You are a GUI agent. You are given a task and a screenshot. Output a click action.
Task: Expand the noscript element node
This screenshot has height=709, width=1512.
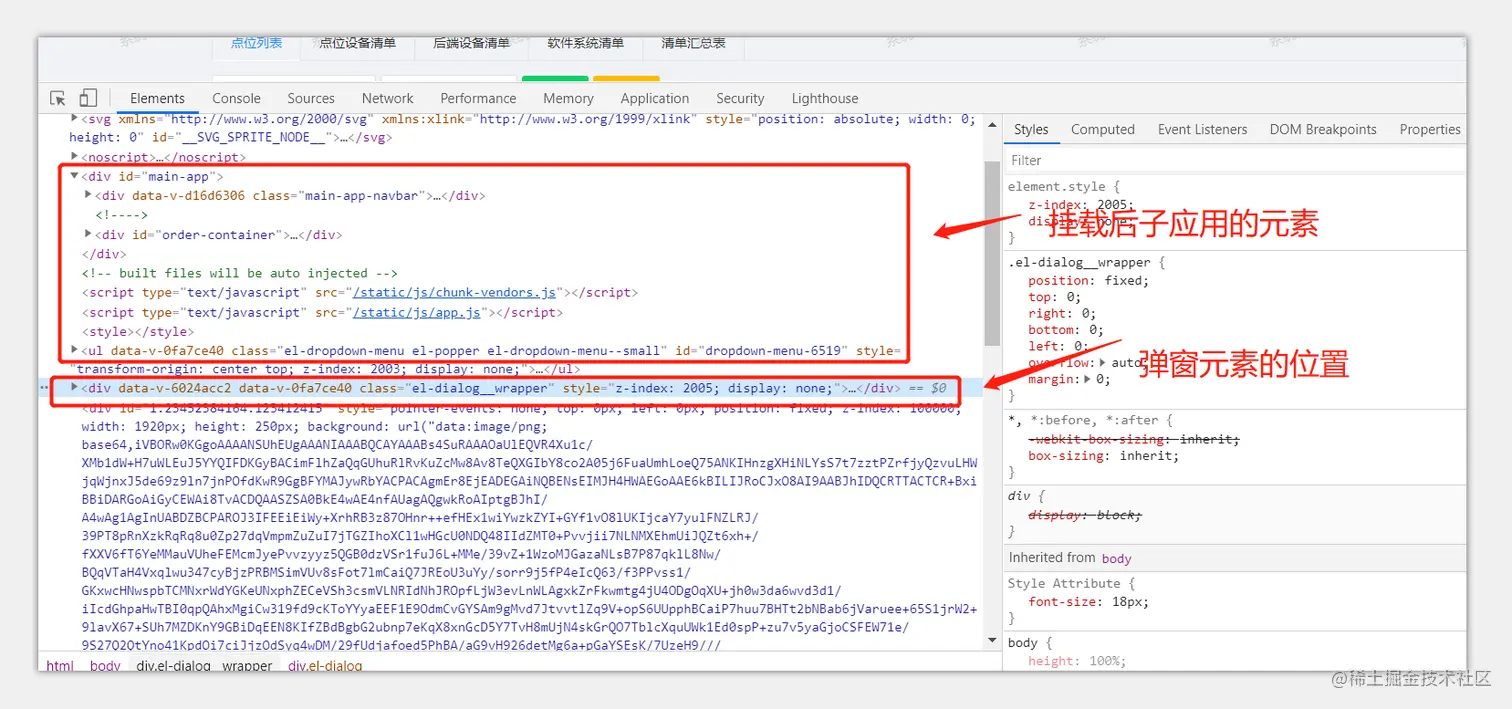[x=75, y=157]
